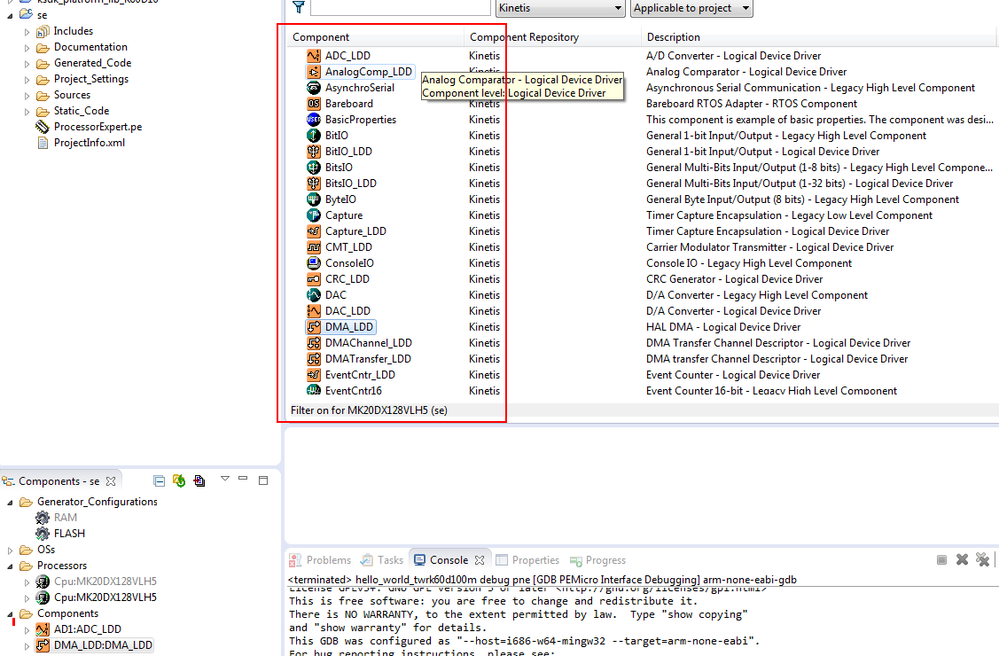Select the BitsIO component icon

coord(313,168)
